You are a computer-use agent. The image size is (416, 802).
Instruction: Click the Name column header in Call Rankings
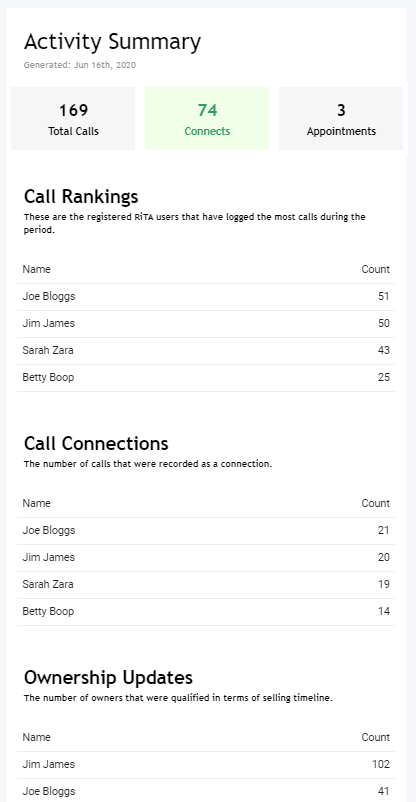pyautogui.click(x=36, y=269)
